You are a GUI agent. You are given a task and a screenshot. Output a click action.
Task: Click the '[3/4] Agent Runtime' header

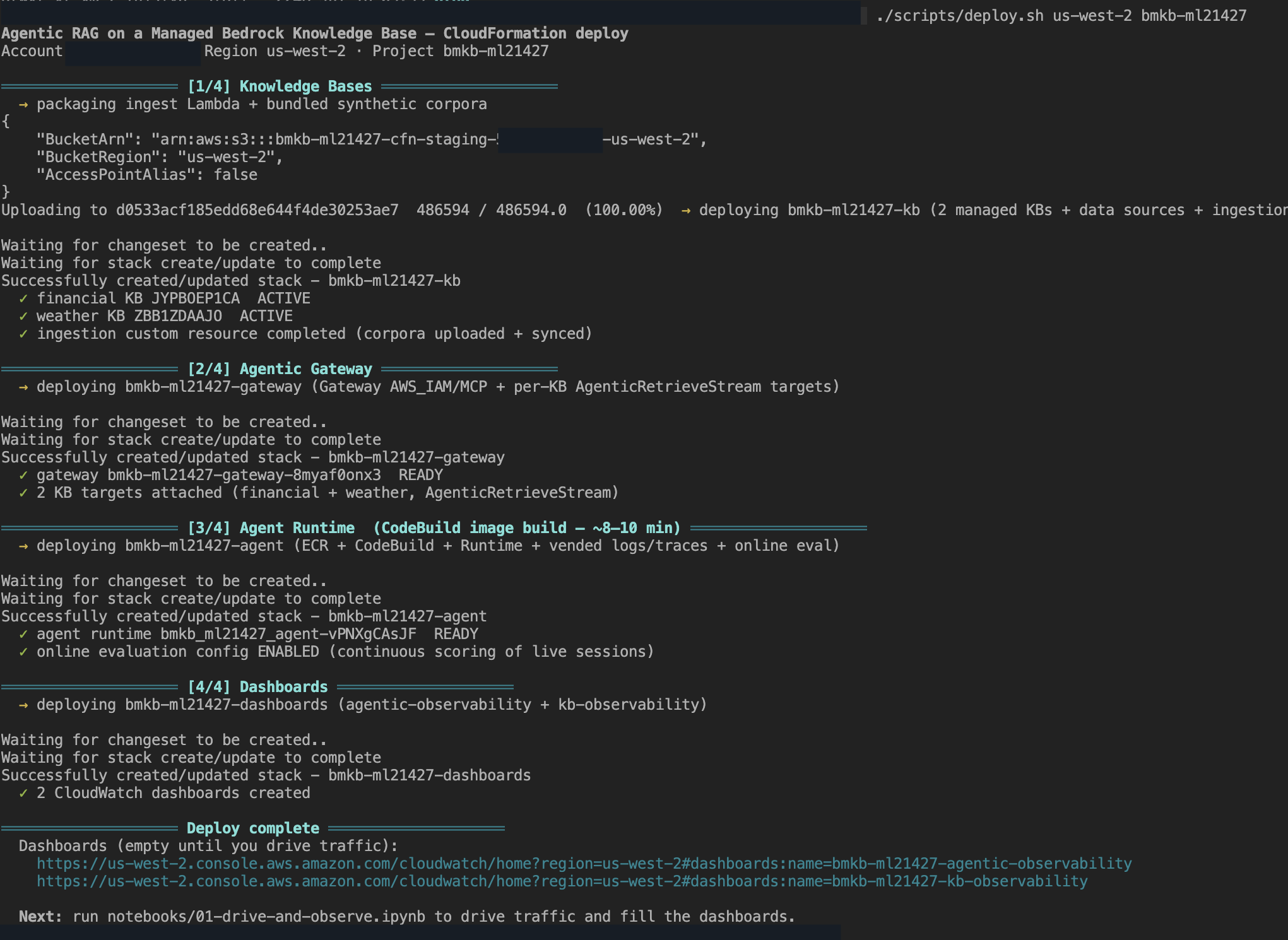click(x=434, y=528)
